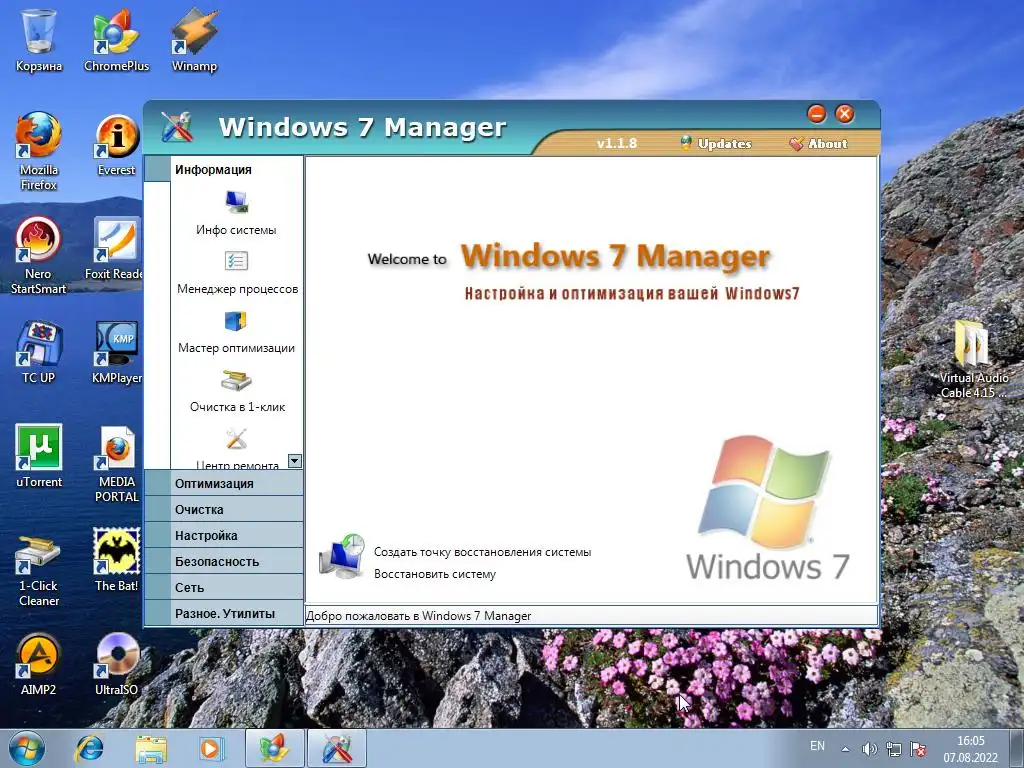
Task: Open the Action Center flag icon
Action: 918,748
